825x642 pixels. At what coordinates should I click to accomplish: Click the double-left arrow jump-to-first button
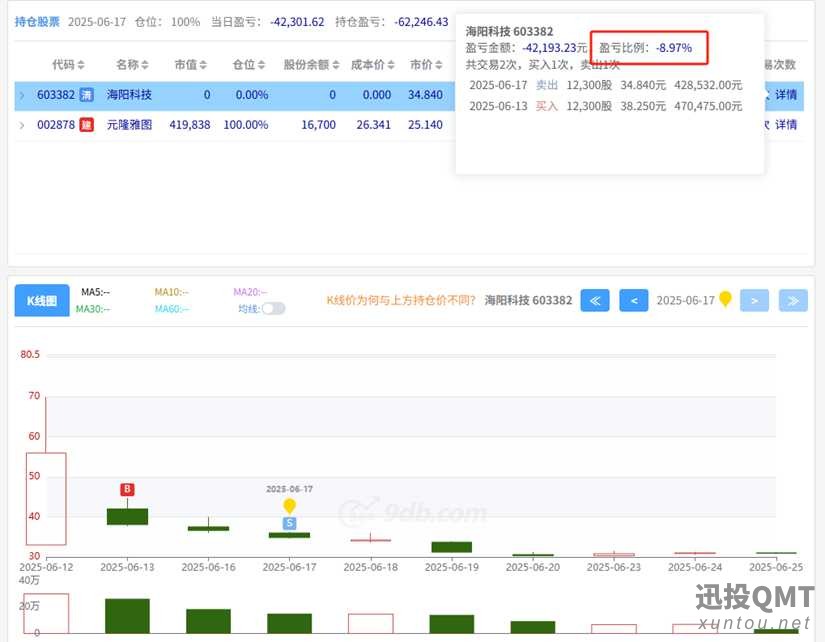[595, 300]
